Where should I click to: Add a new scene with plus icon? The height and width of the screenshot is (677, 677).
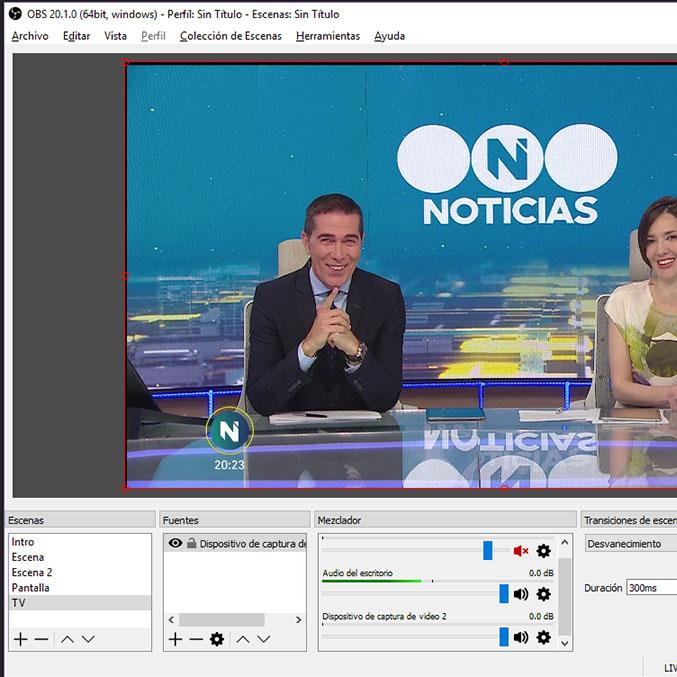20,639
